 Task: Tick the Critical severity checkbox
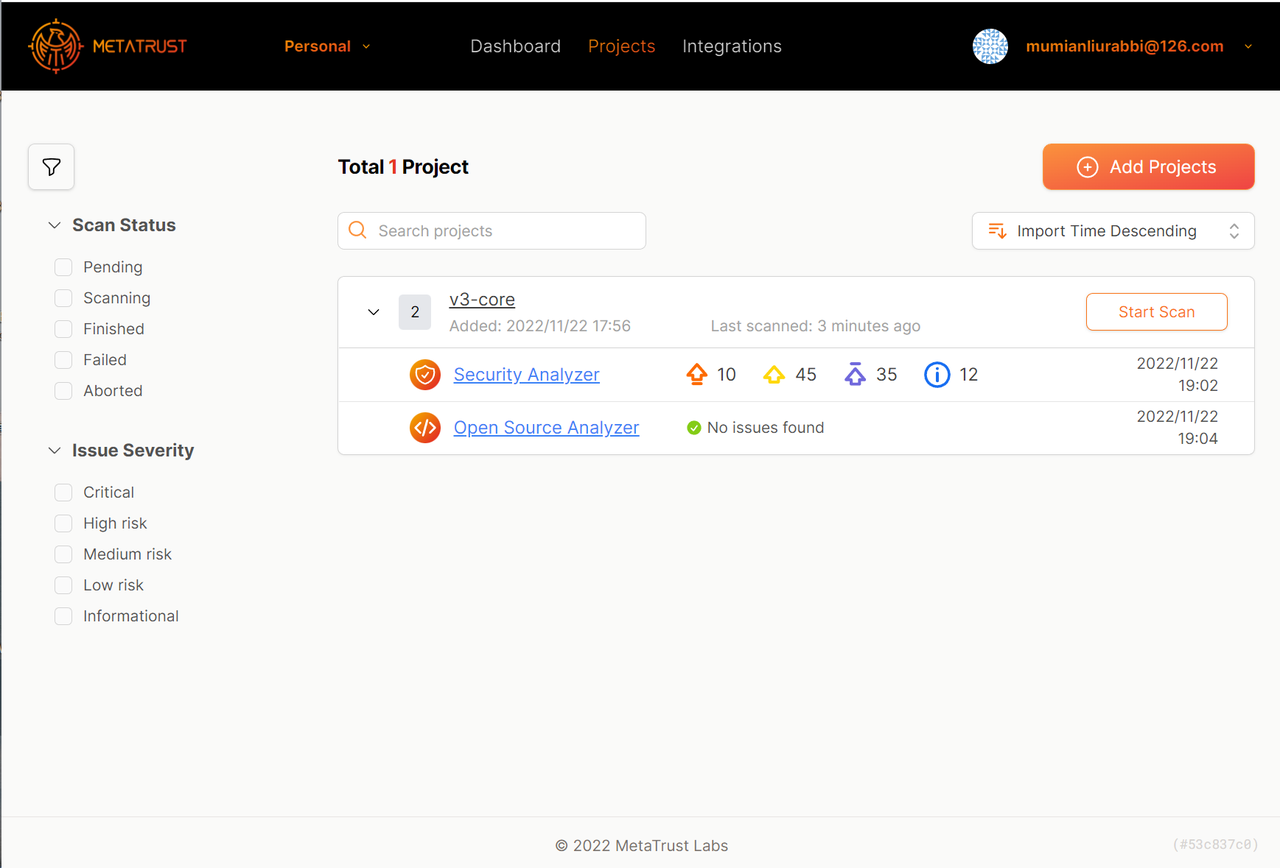(64, 492)
